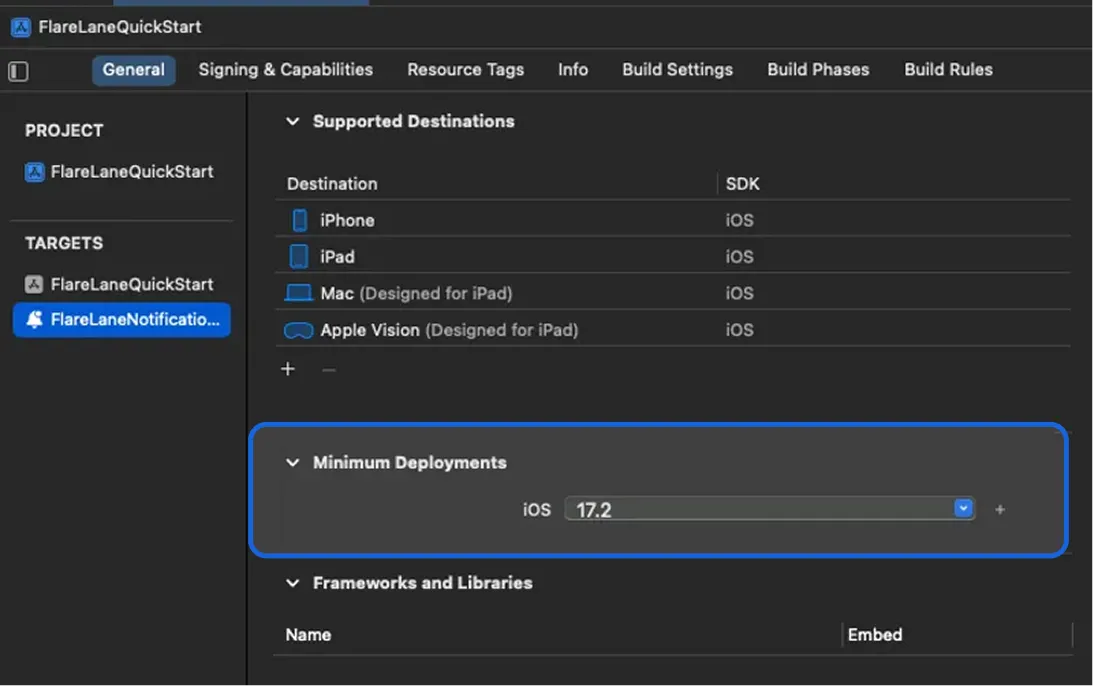1093x686 pixels.
Task: Remove destination with the minus button
Action: [329, 369]
